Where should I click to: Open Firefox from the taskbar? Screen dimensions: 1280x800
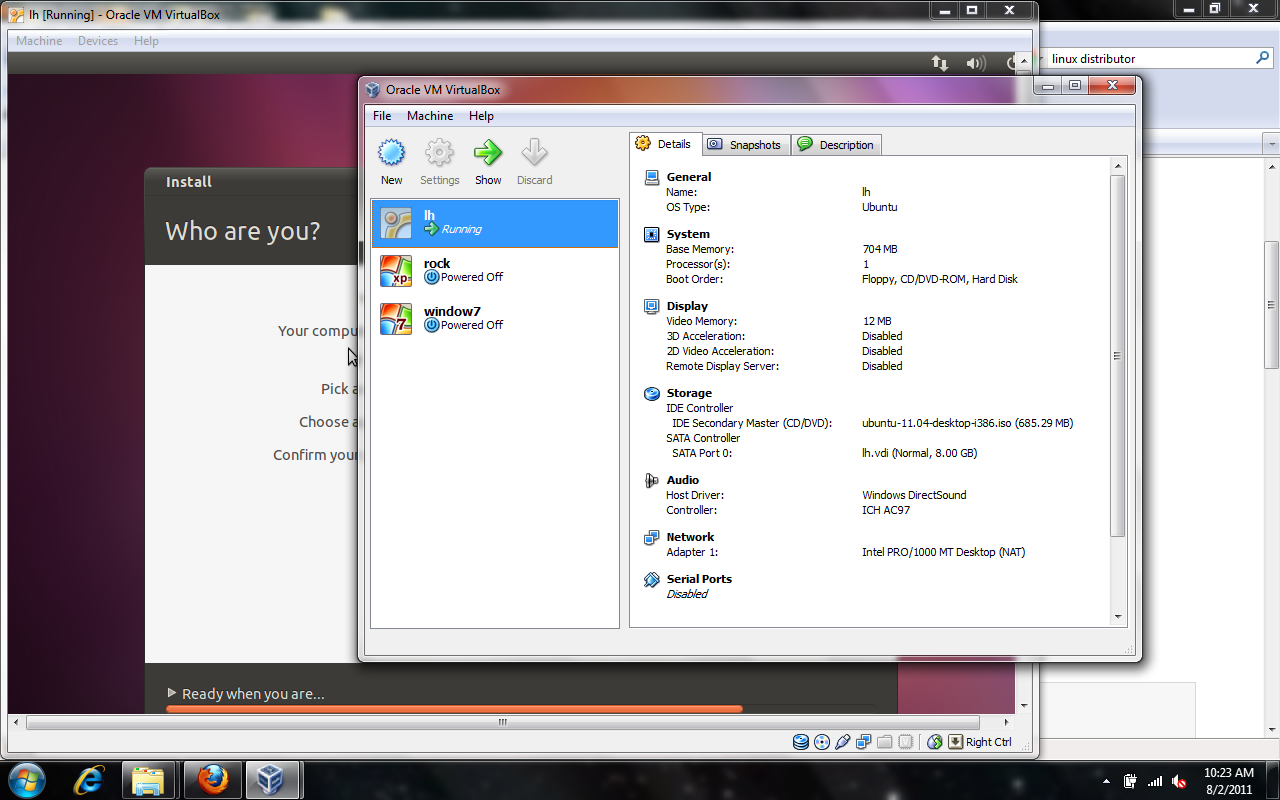pos(212,779)
